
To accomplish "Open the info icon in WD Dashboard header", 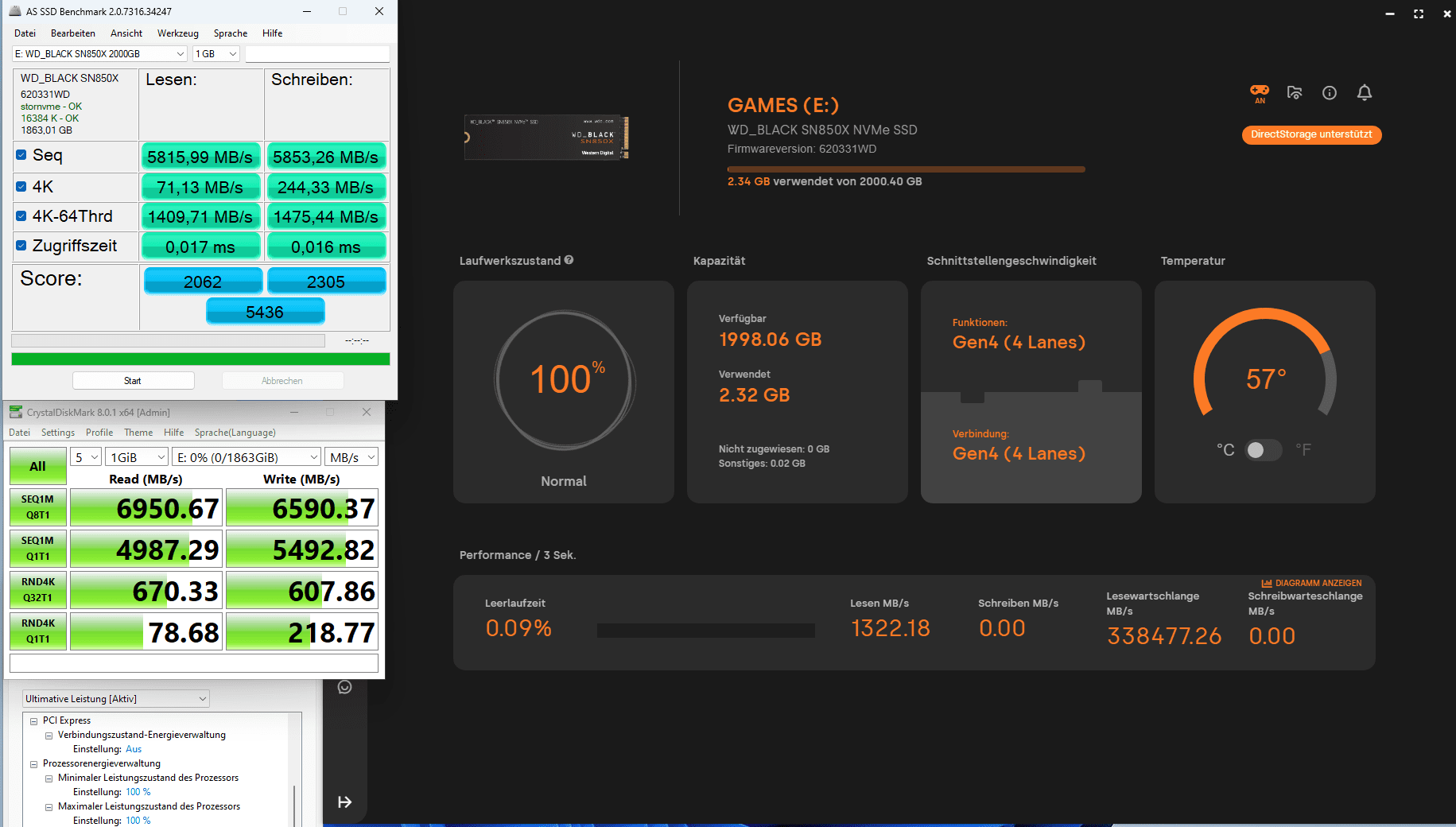I will (x=1330, y=92).
